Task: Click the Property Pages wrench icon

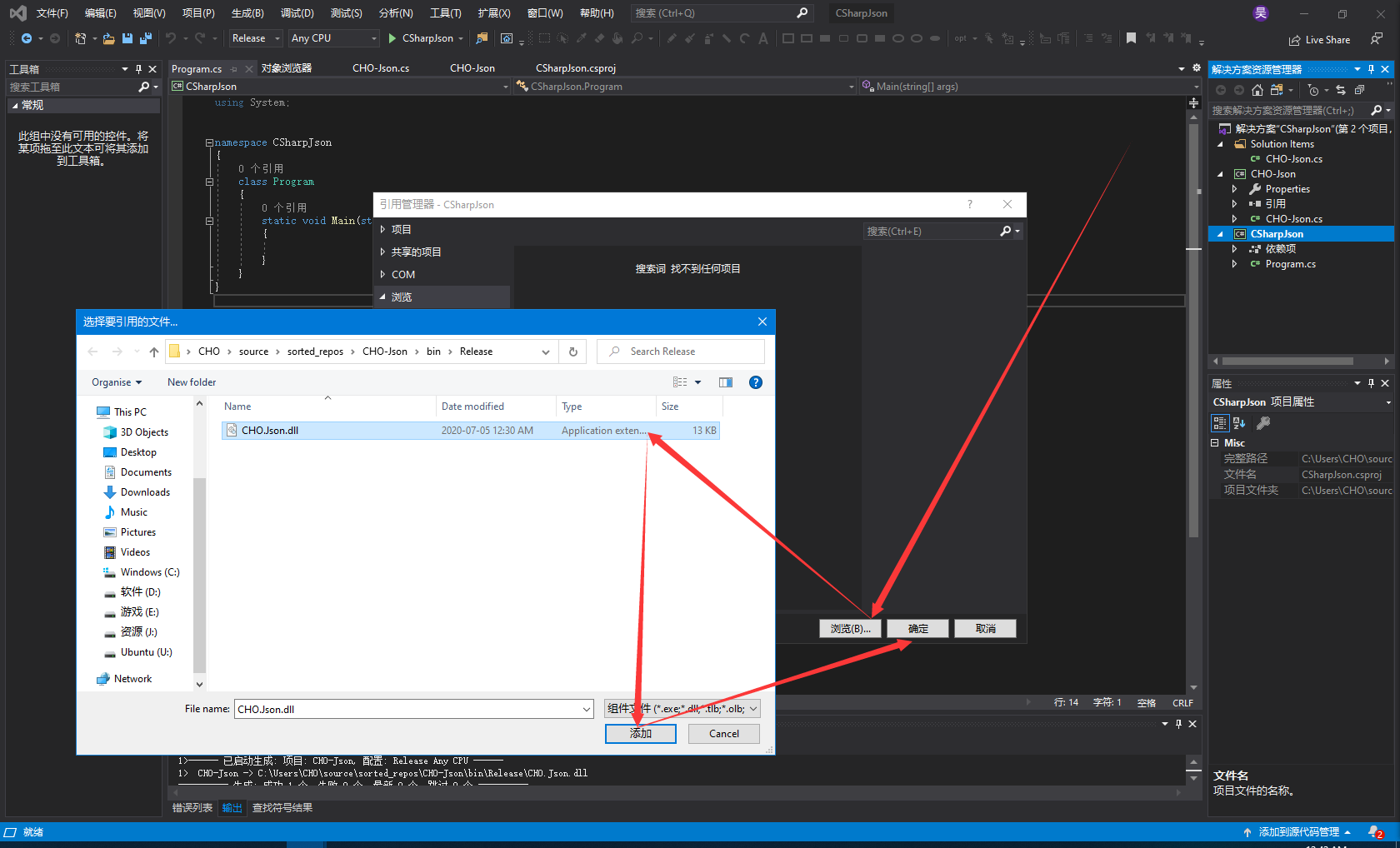Action: click(1263, 423)
